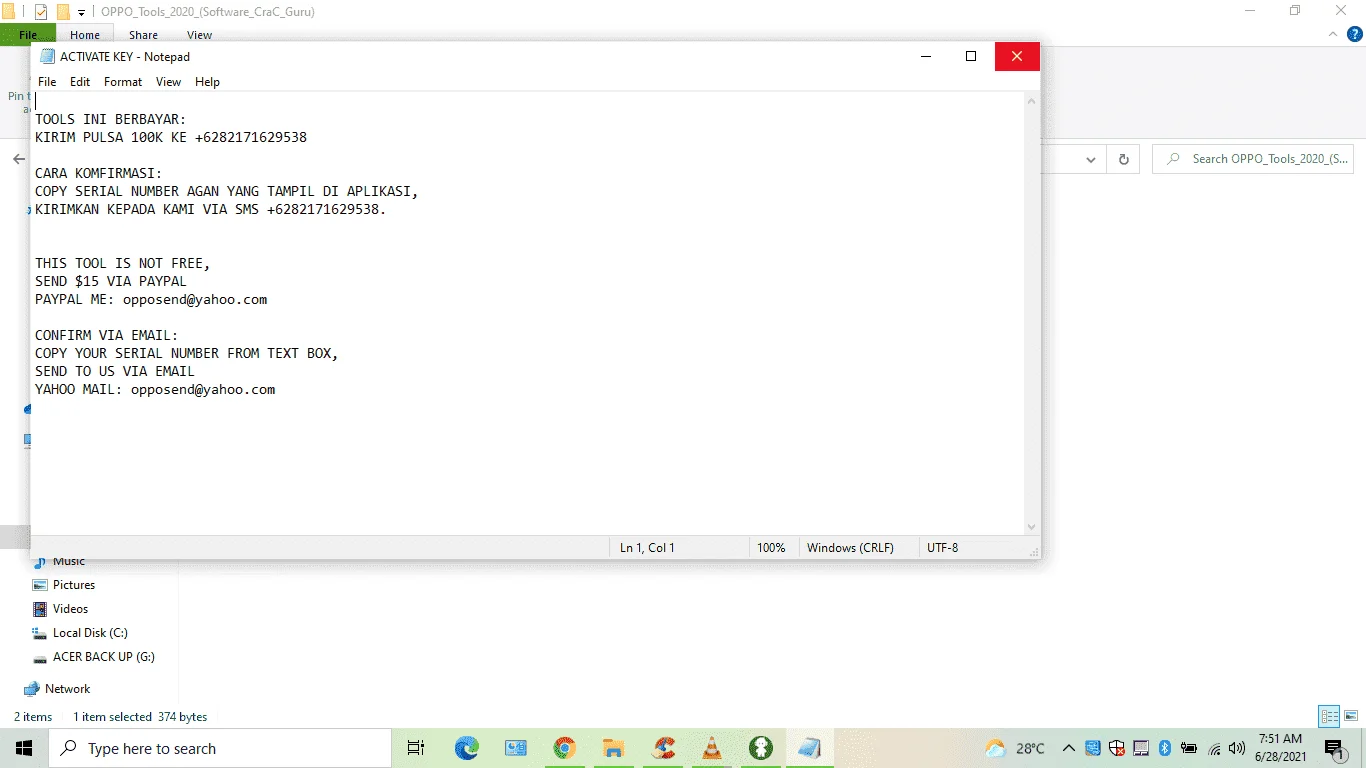Click Notepad scrollbar up arrow

1032,101
